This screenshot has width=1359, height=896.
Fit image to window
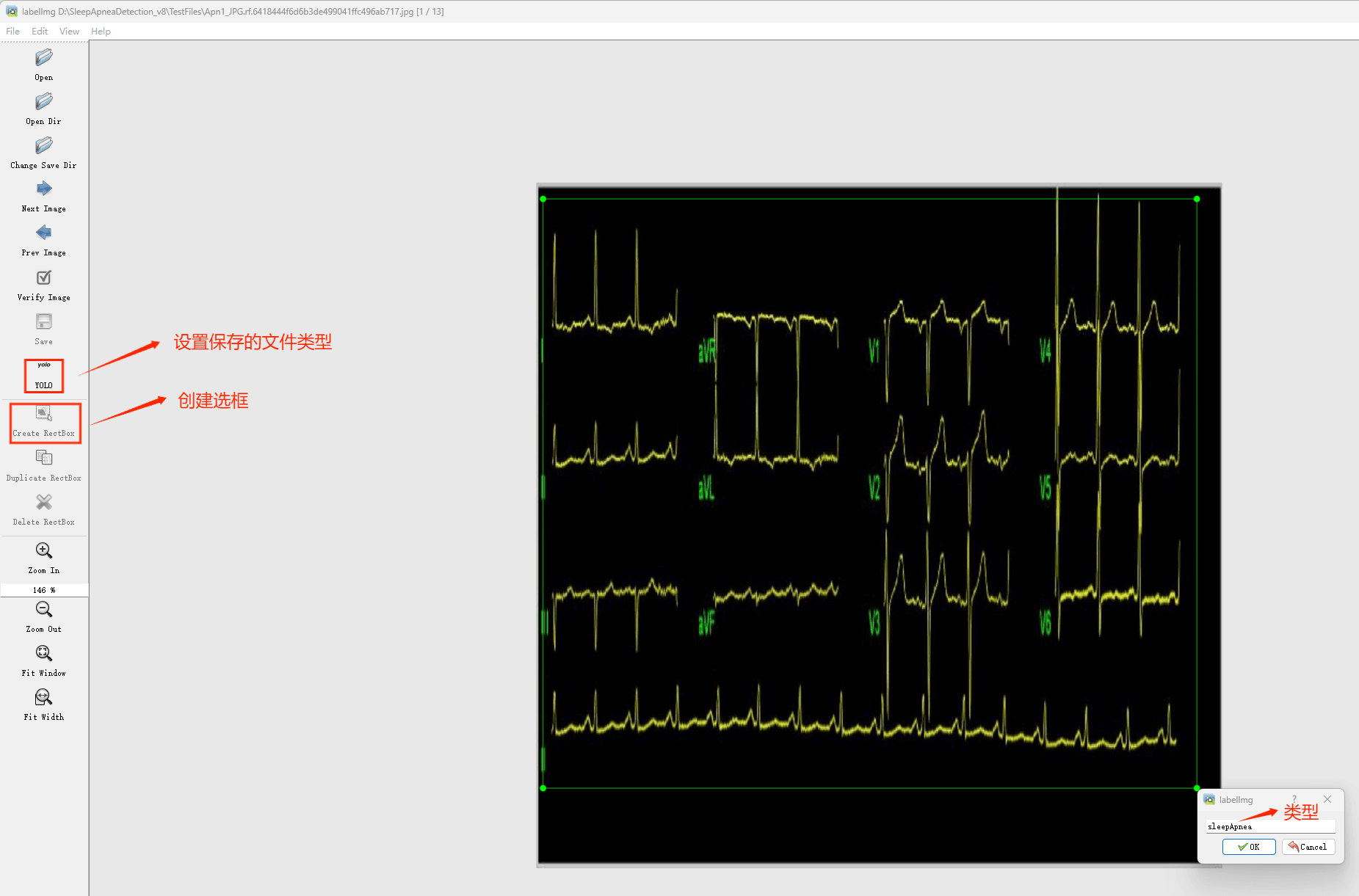click(44, 654)
